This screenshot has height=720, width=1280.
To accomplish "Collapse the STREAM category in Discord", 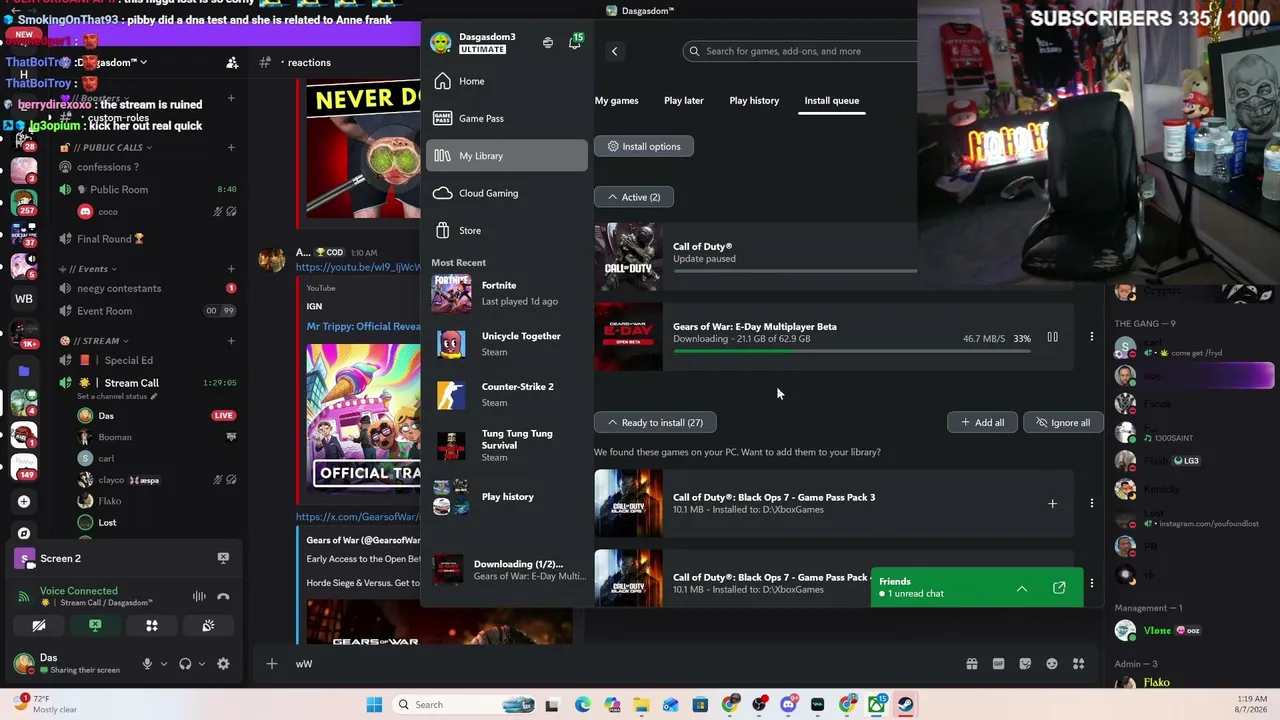I will coord(93,341).
